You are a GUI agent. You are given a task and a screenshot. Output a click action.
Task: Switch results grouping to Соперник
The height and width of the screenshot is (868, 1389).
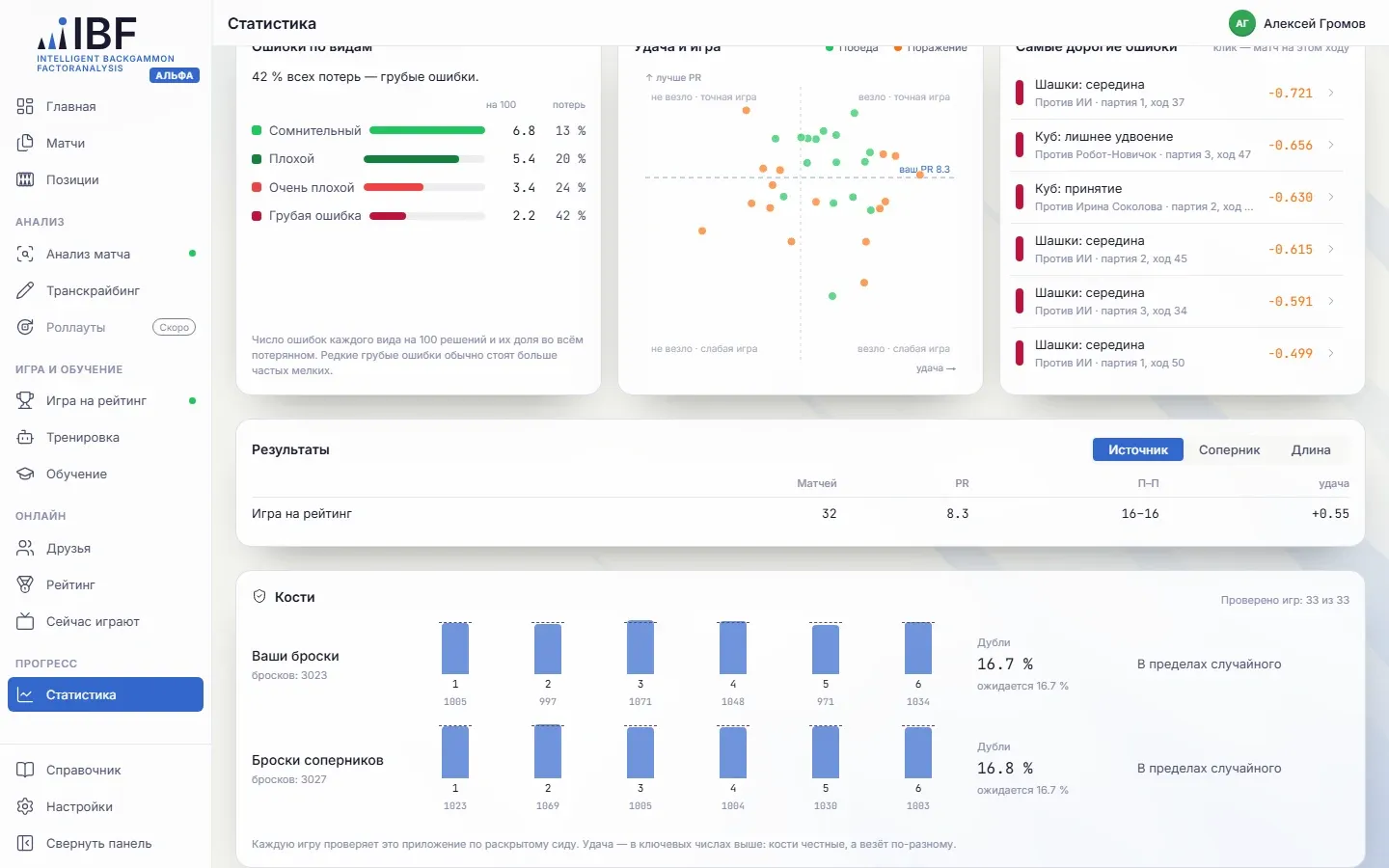[1230, 449]
